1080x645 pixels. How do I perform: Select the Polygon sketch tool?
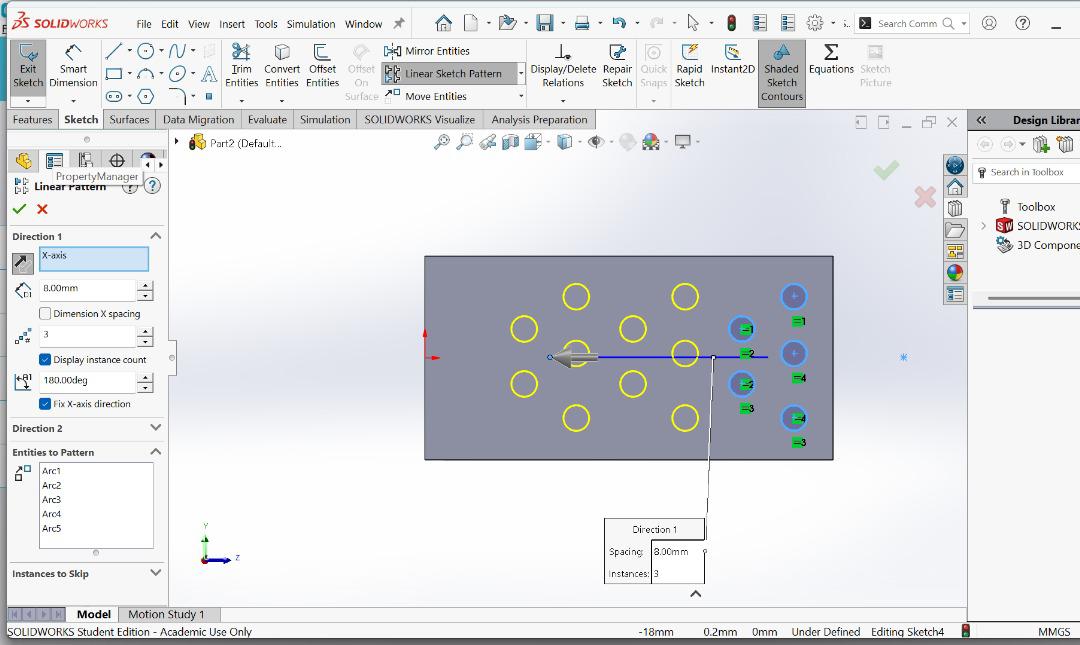click(x=145, y=96)
